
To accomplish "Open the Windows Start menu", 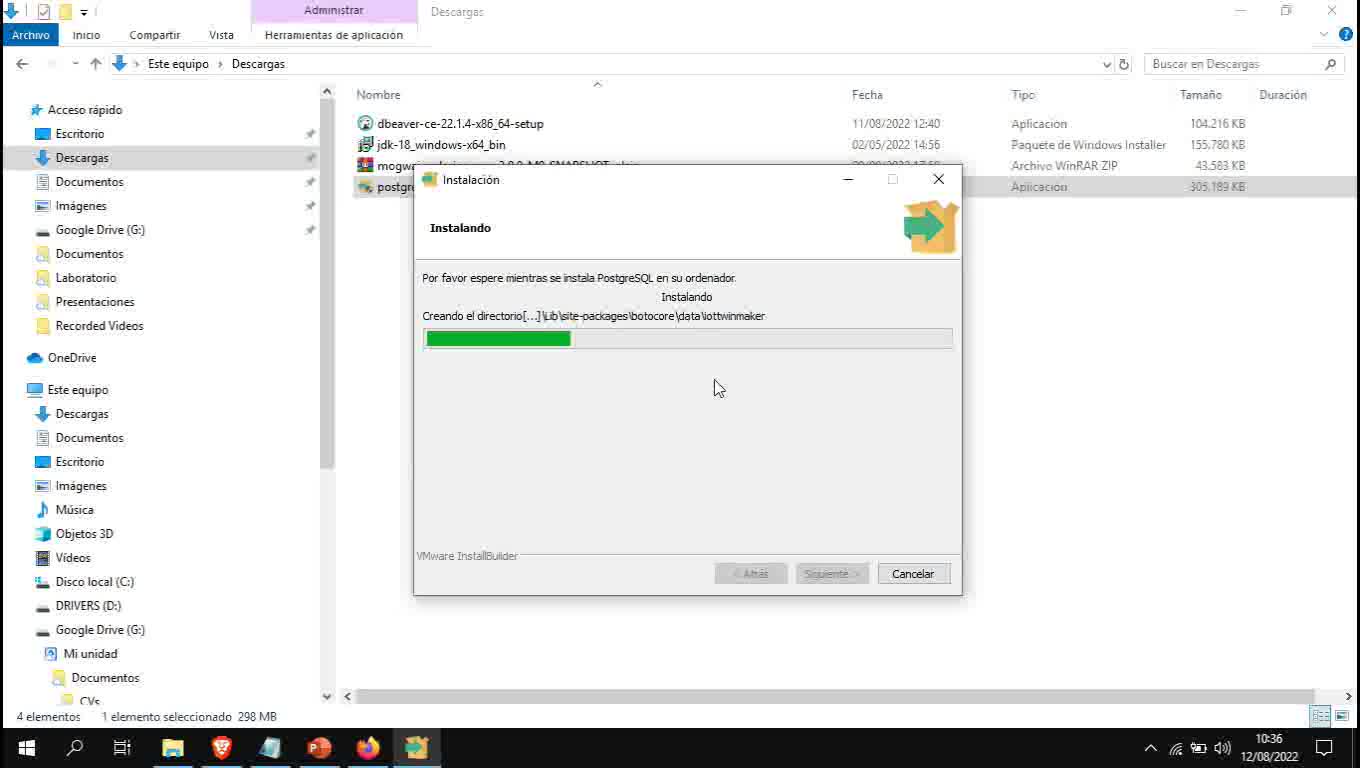I will [26, 747].
